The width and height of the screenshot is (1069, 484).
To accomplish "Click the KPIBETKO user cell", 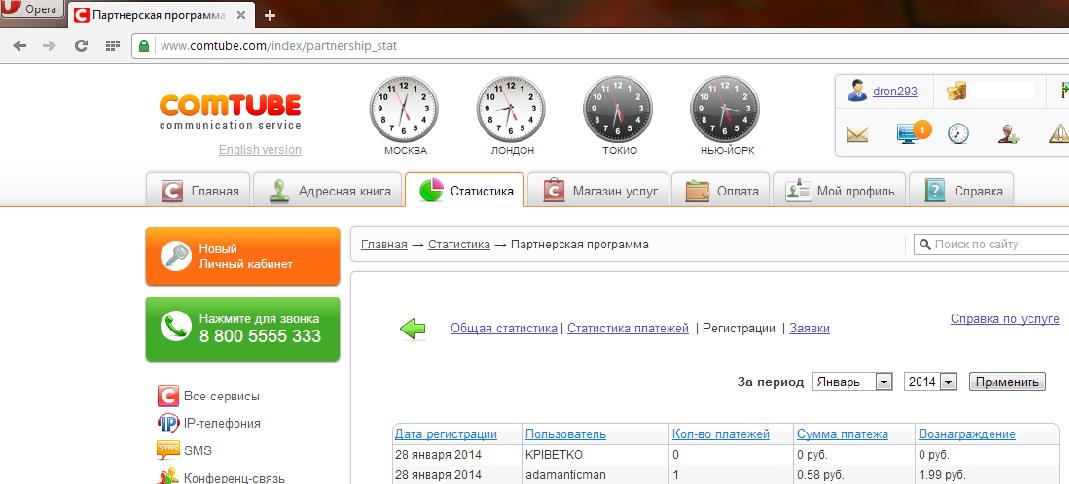I will click(x=594, y=455).
